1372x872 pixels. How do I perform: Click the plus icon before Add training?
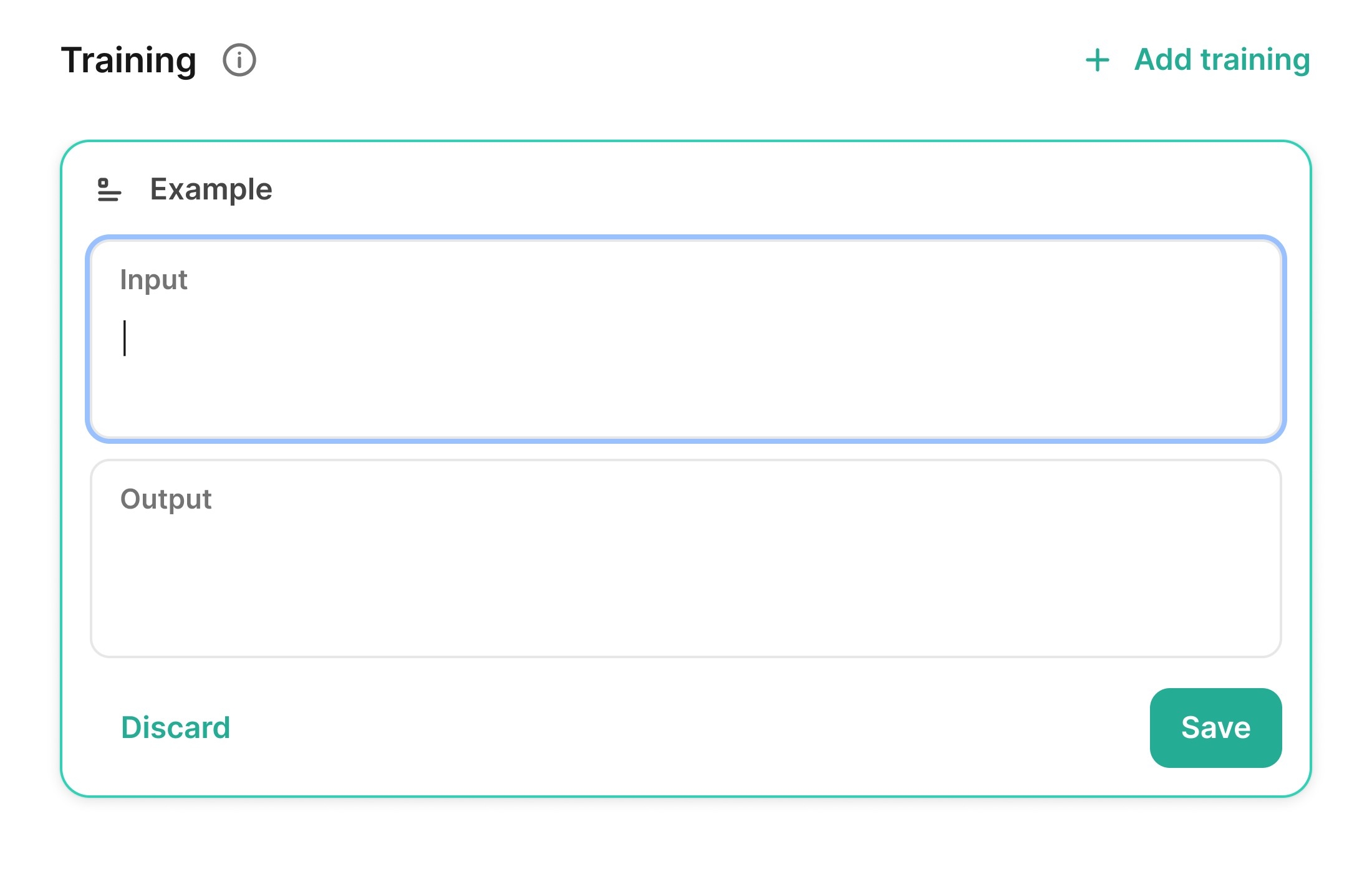point(1097,60)
